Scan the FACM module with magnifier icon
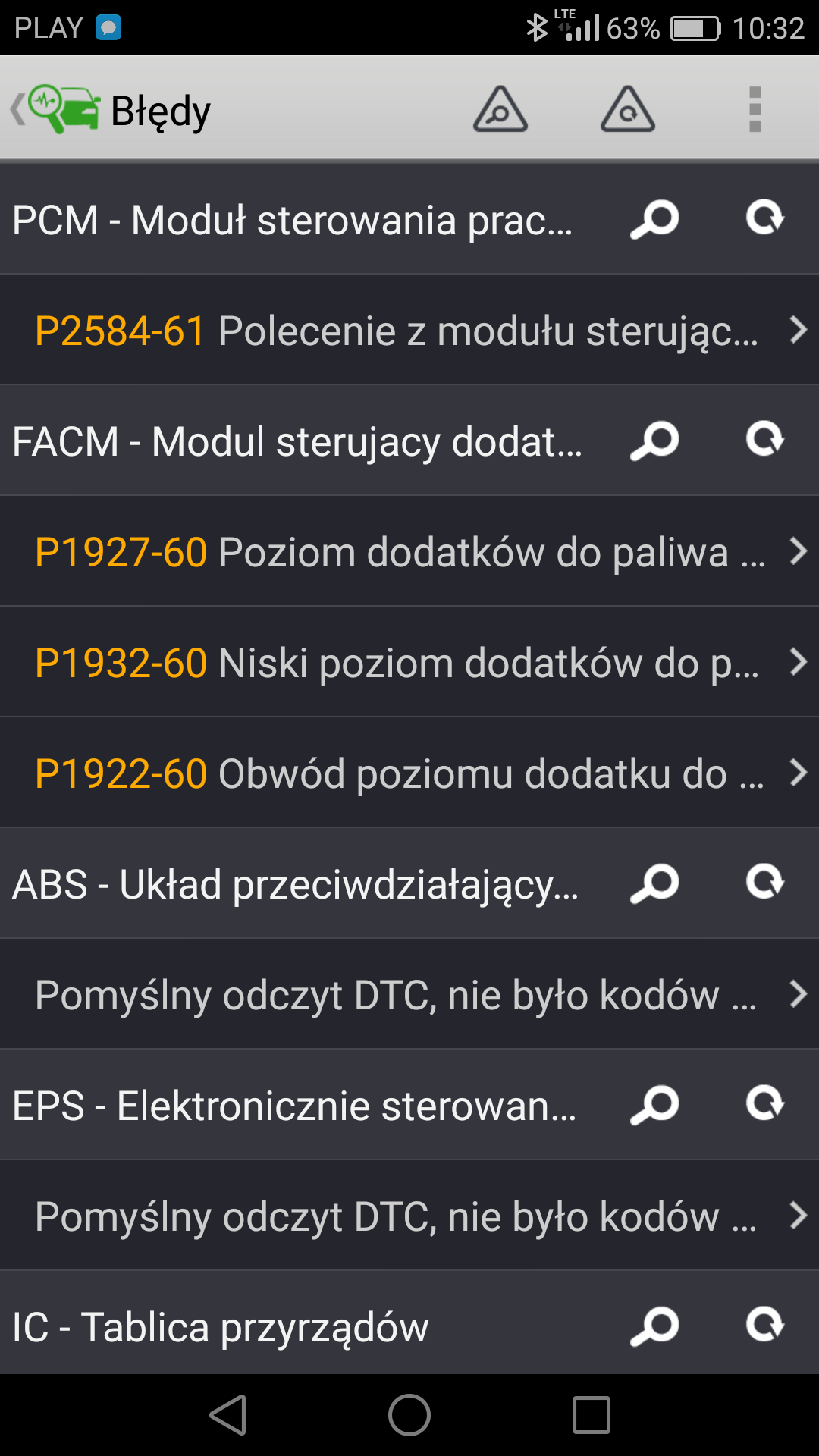 pos(654,441)
